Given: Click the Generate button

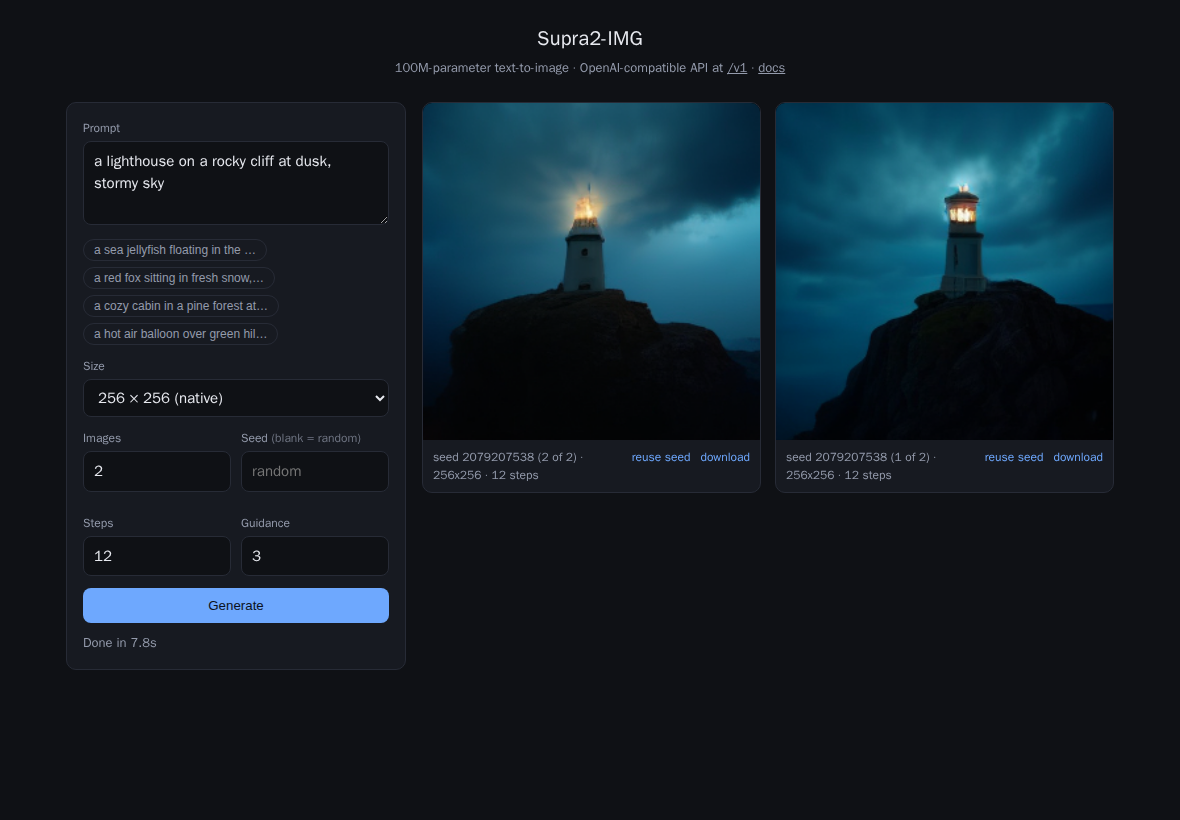Looking at the screenshot, I should [x=236, y=606].
